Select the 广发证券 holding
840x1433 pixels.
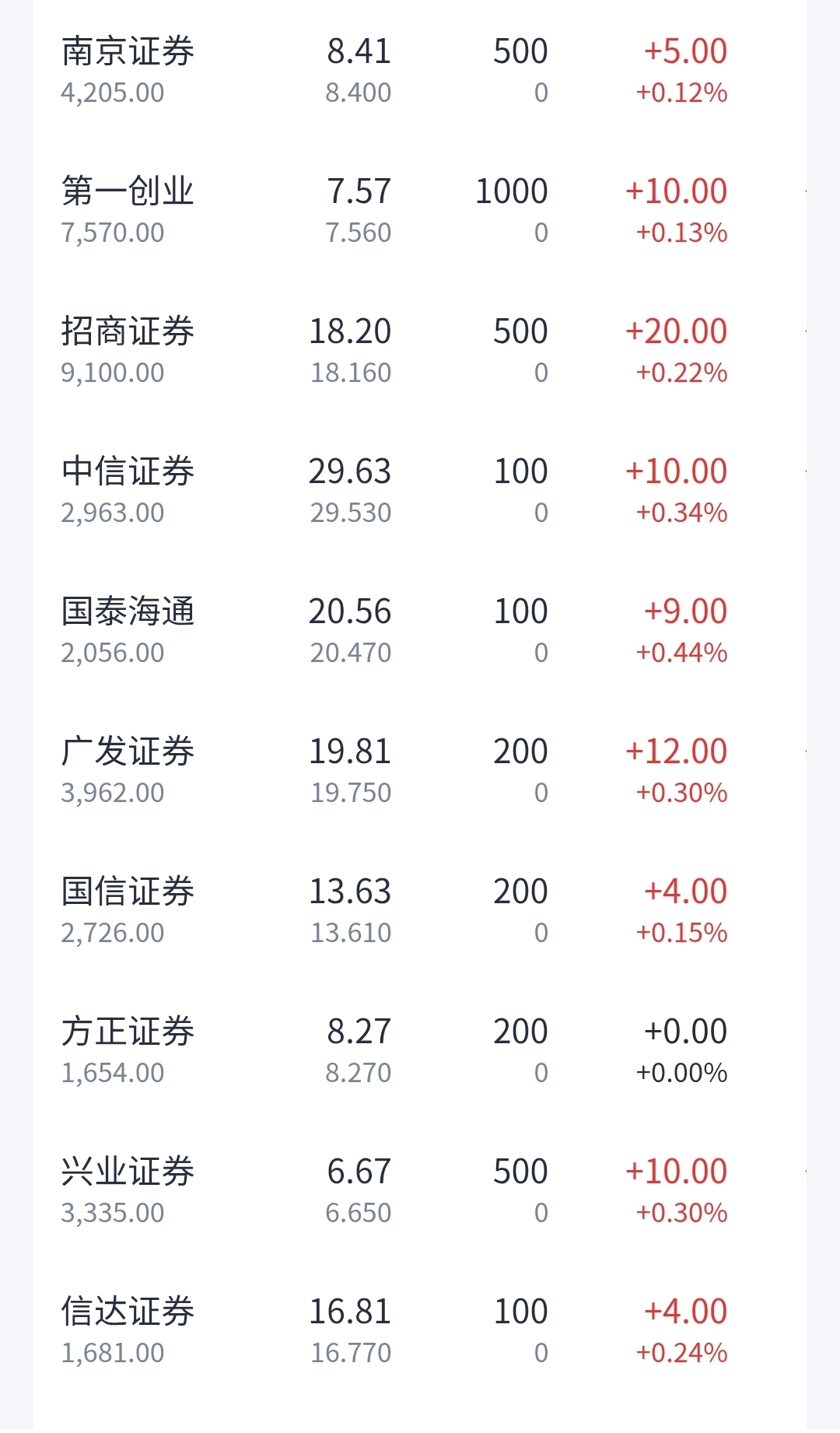(420, 770)
